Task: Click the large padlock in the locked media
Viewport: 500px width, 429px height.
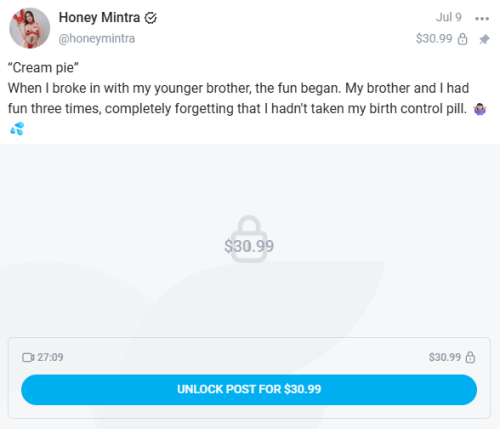Action: coord(249,239)
